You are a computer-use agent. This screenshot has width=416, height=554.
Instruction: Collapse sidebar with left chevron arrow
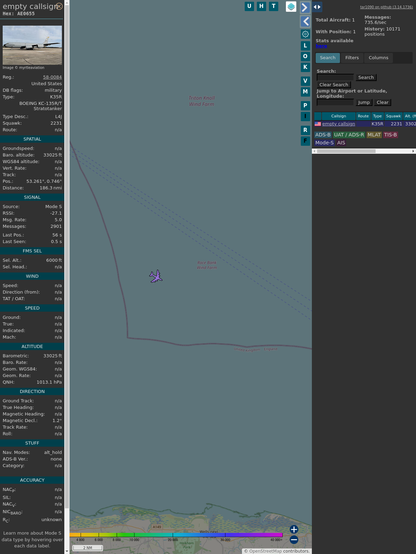coord(305,21)
